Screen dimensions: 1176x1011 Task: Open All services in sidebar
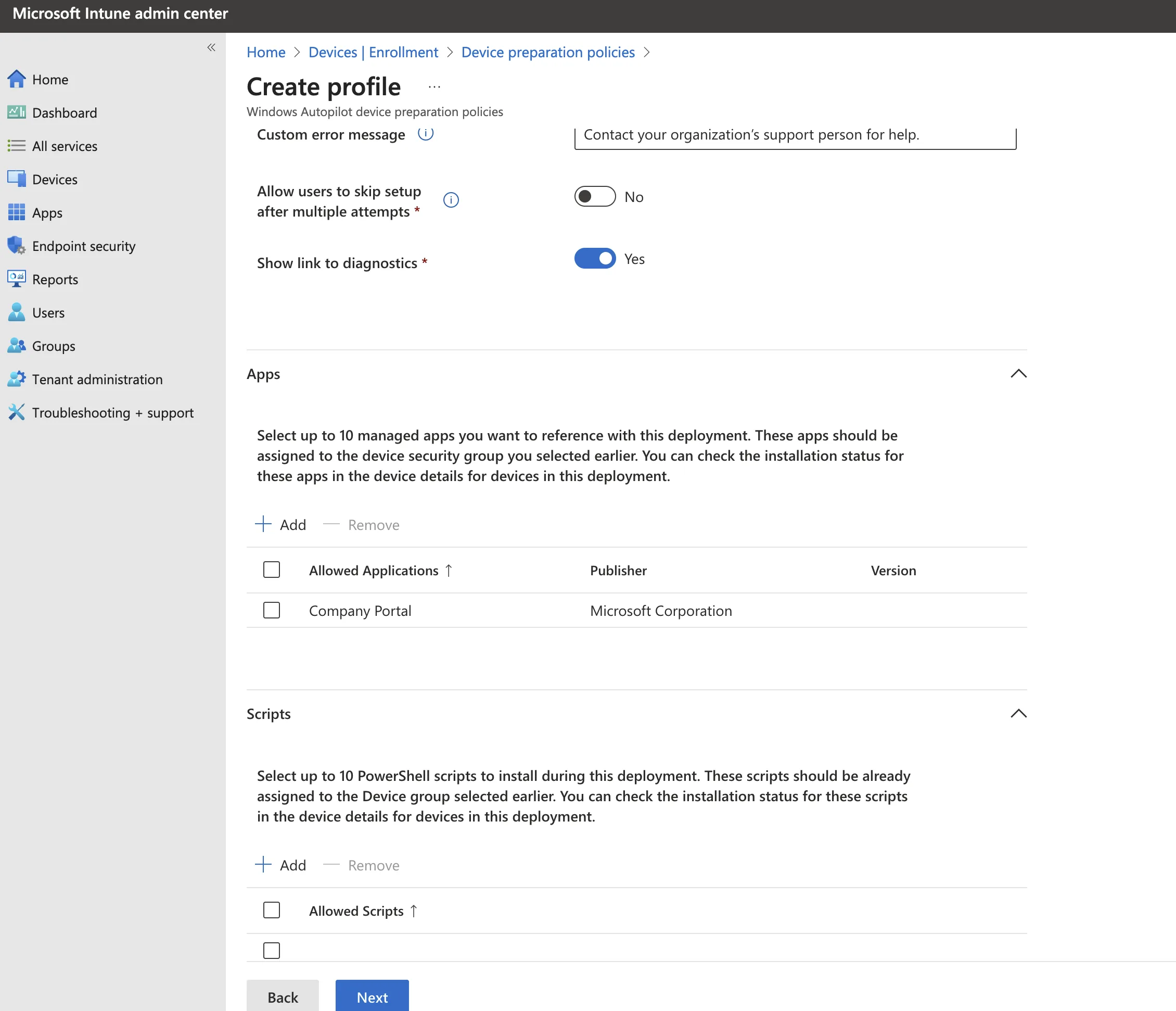pyautogui.click(x=65, y=146)
